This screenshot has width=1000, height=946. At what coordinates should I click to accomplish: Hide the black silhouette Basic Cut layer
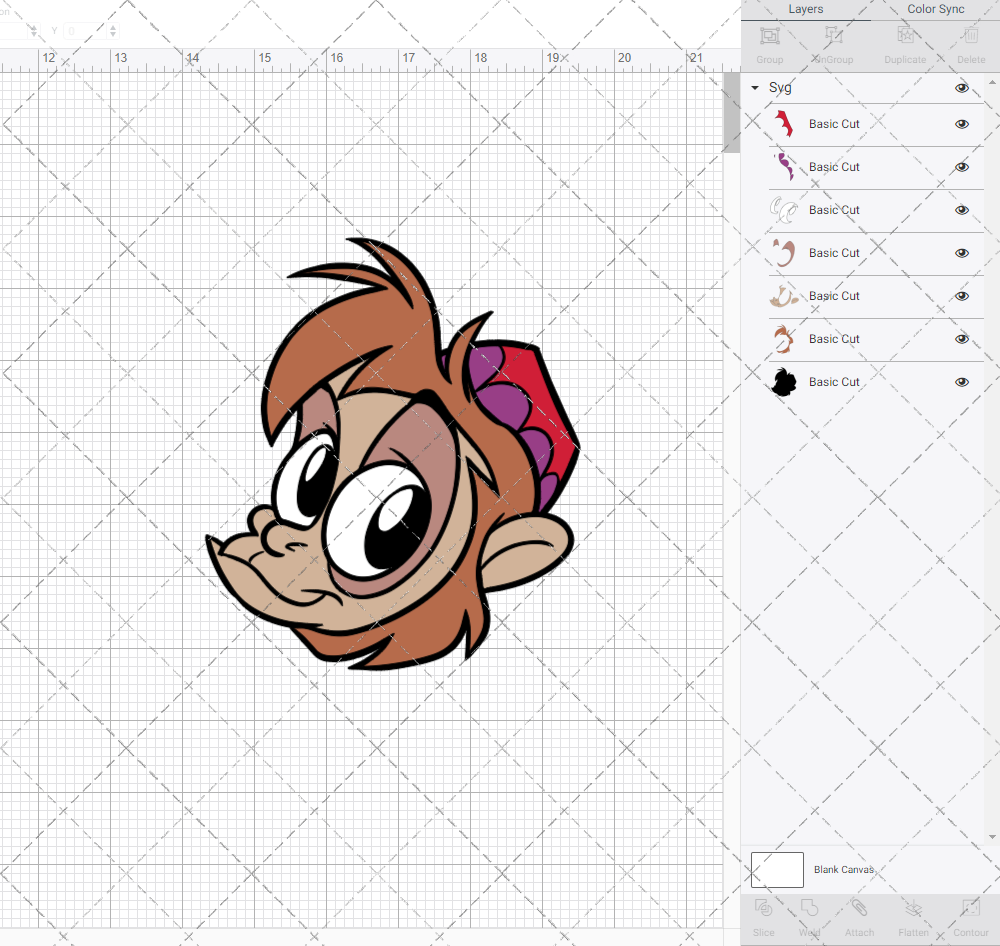(x=962, y=381)
